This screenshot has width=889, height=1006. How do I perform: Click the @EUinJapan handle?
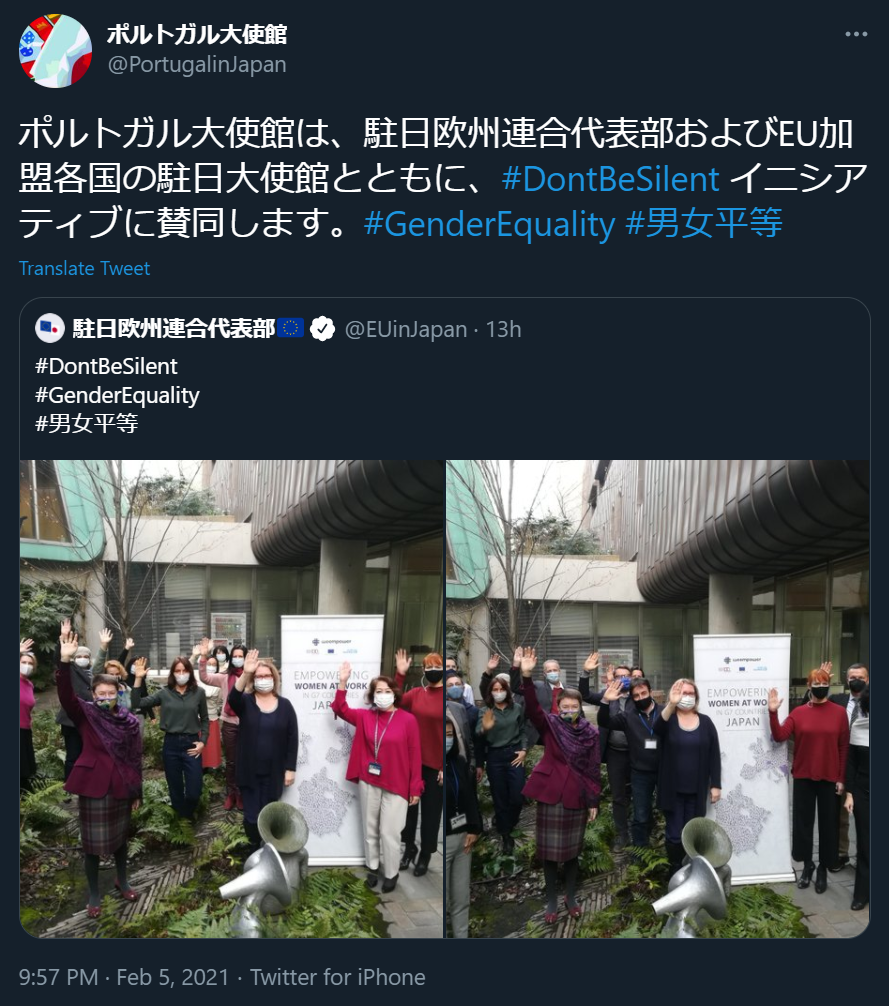coord(406,329)
